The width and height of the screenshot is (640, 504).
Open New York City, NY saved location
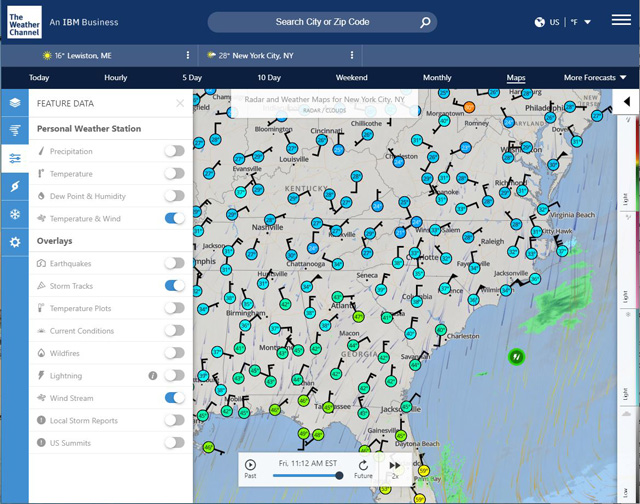[x=256, y=56]
